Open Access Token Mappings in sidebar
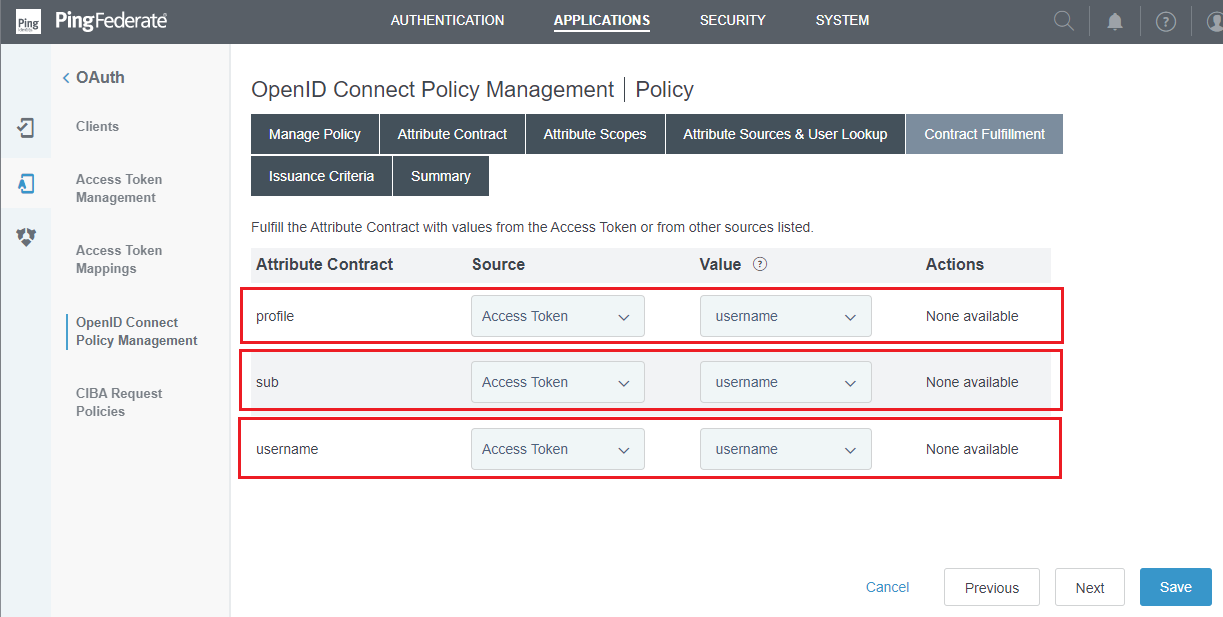The height and width of the screenshot is (617, 1223). pyautogui.click(x=119, y=259)
